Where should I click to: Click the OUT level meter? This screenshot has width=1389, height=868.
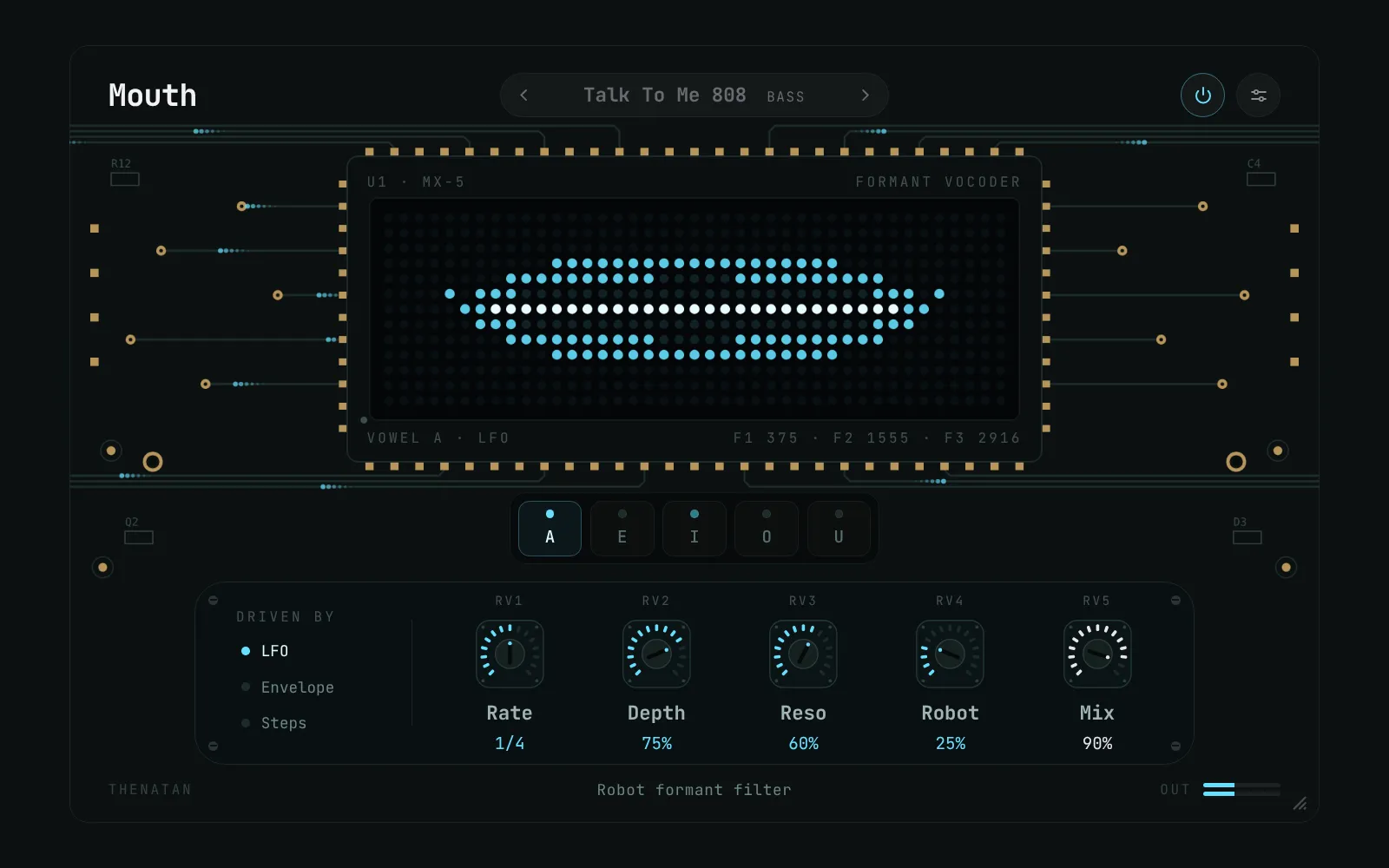[x=1241, y=789]
